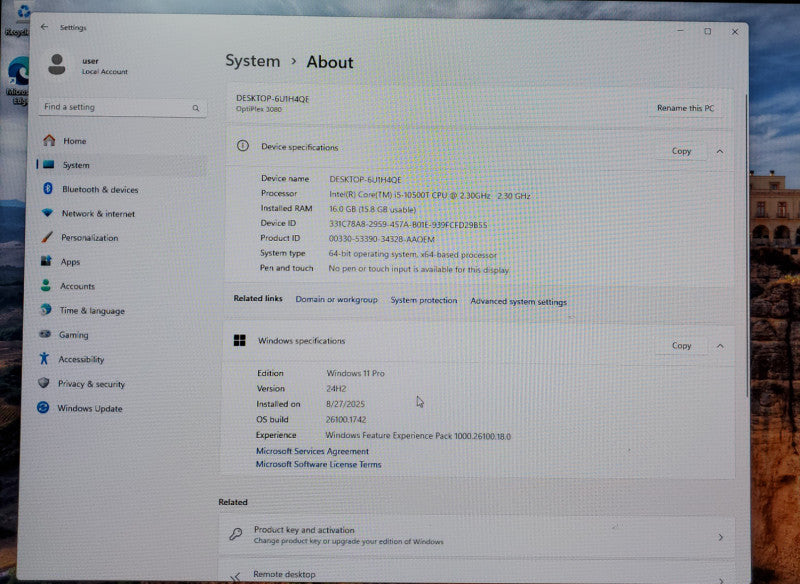Select the Installed on date 8/27/2025
The width and height of the screenshot is (800, 584).
345,404
